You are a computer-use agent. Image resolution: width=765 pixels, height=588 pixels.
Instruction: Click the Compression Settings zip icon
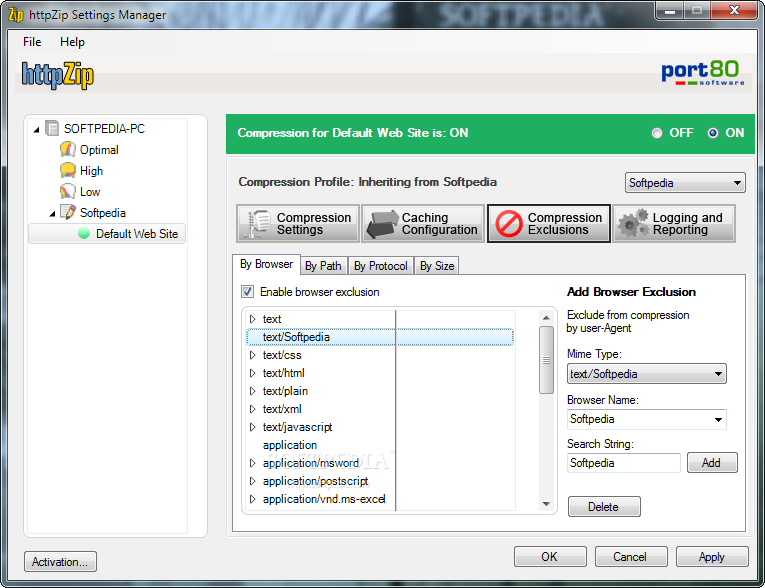point(257,224)
